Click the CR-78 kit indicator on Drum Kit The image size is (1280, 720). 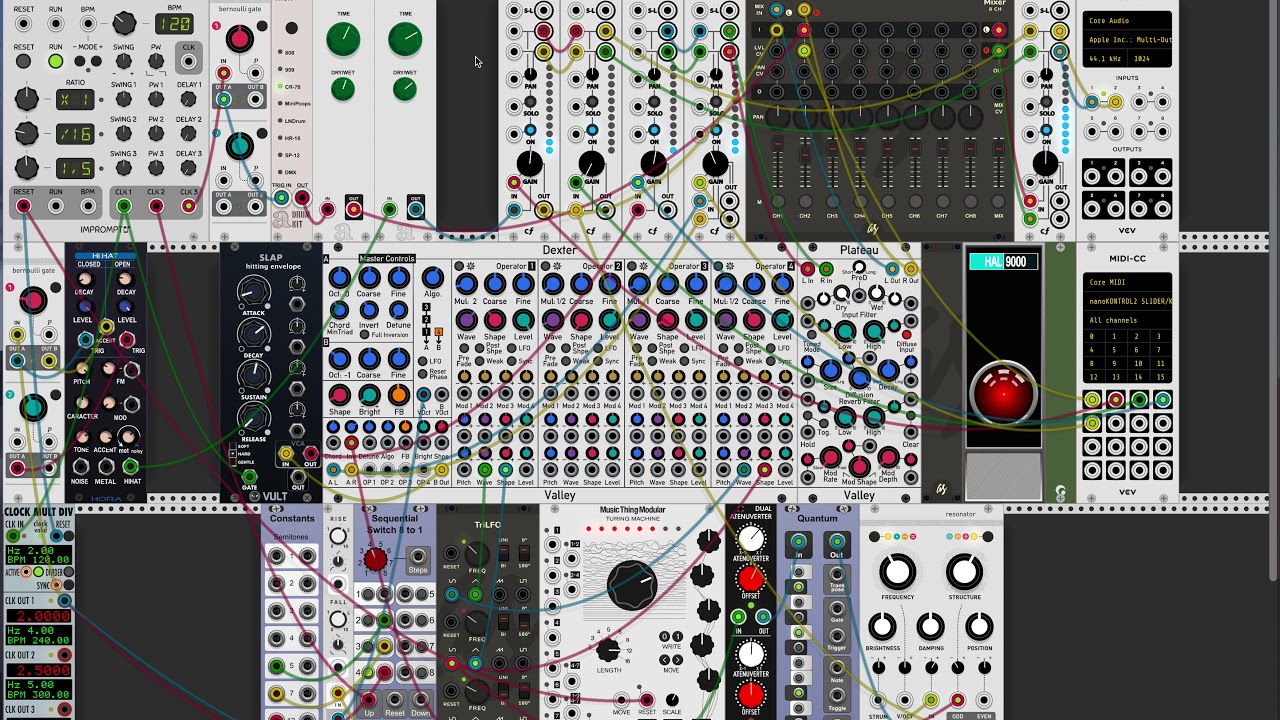click(x=281, y=87)
